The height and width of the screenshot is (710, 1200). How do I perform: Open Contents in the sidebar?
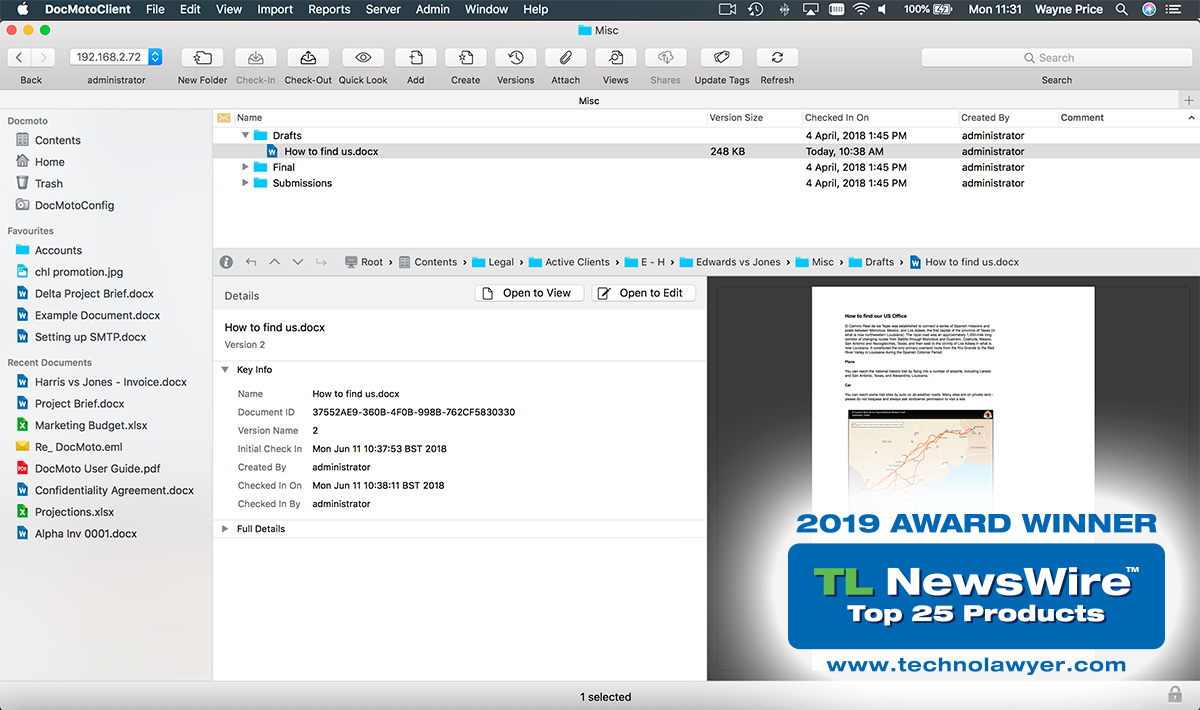coord(57,141)
